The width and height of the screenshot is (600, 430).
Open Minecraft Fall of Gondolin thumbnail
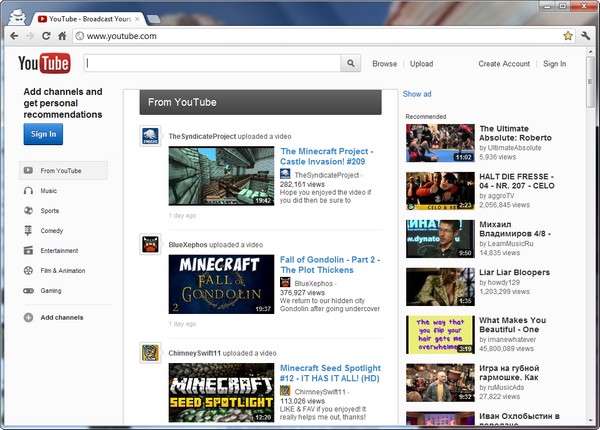point(221,284)
